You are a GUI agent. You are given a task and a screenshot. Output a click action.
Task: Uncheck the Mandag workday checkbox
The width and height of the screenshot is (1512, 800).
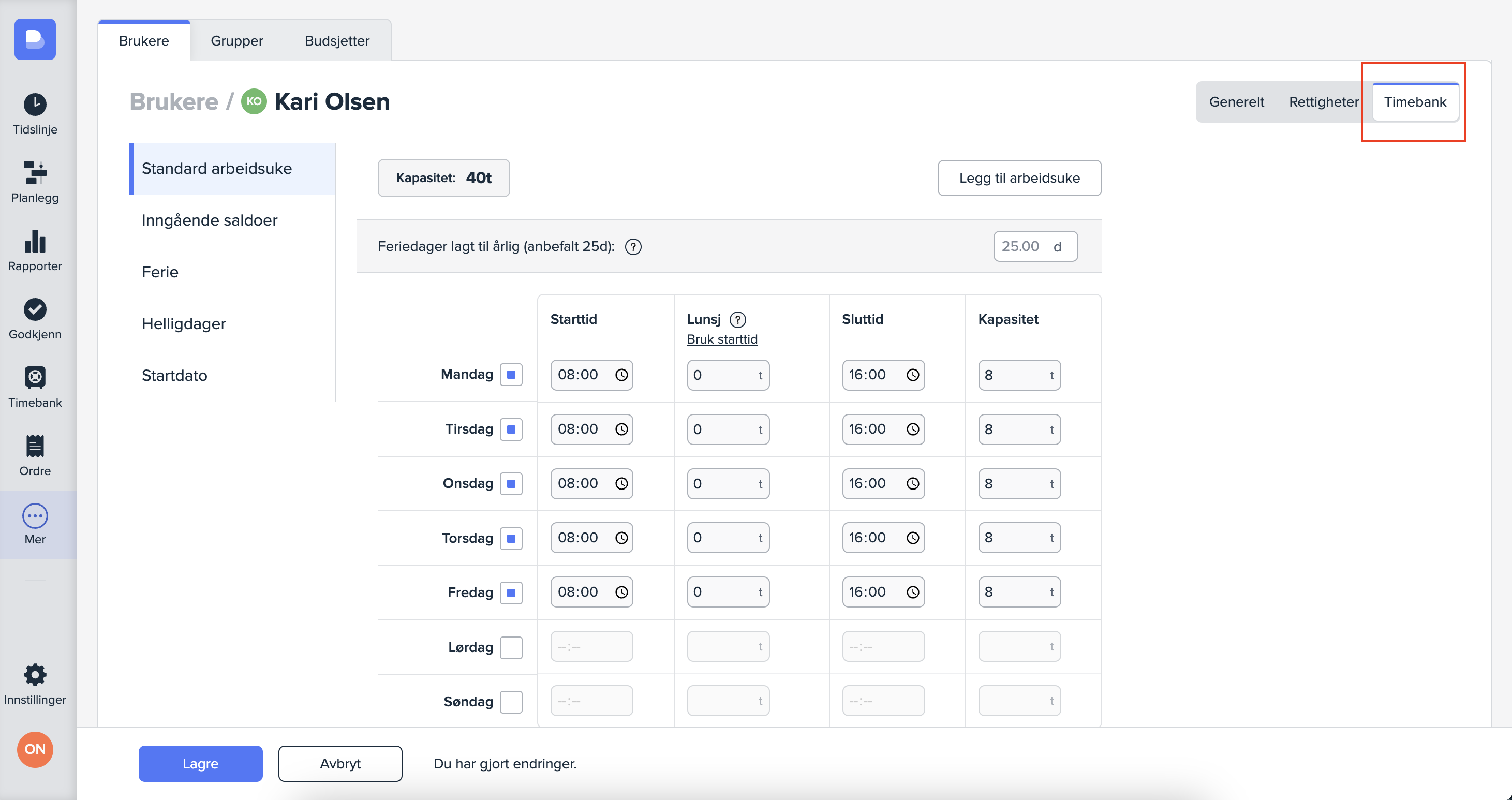point(511,375)
